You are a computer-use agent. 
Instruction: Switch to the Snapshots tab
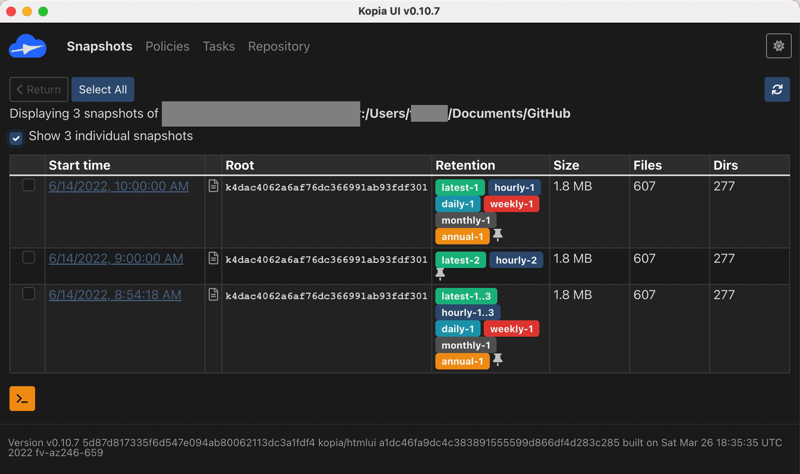99,46
